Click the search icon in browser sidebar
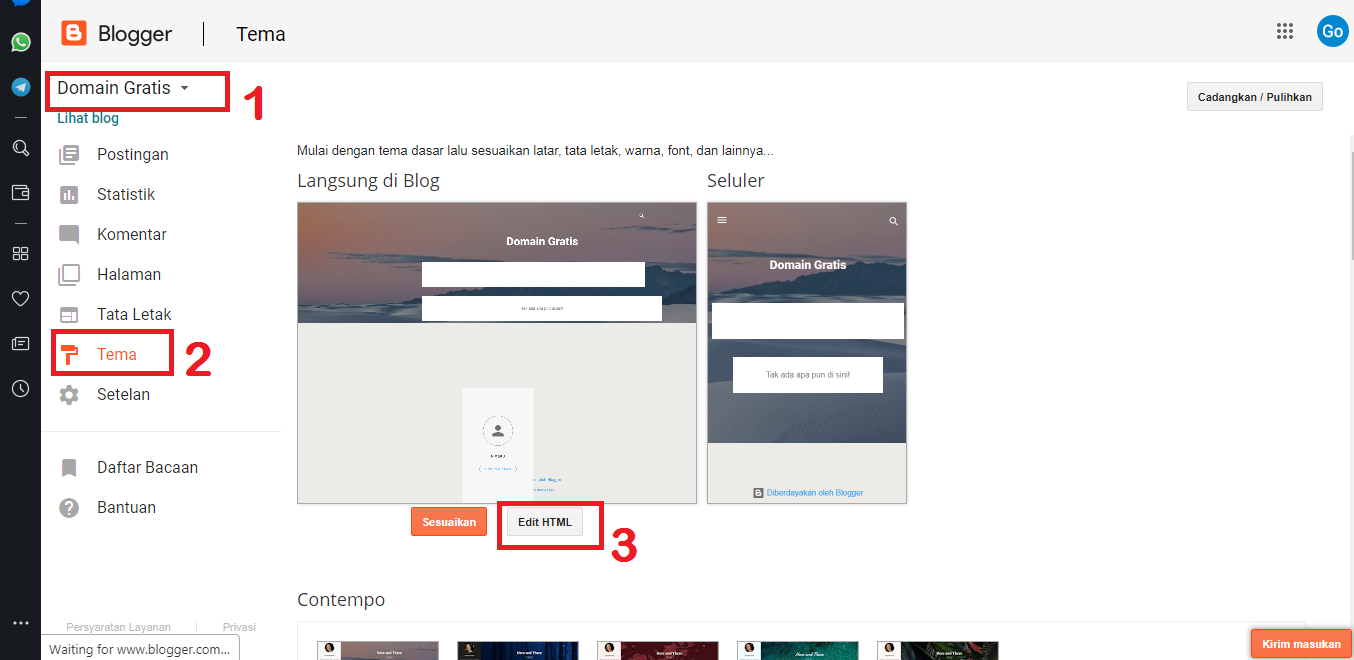This screenshot has width=1354, height=660. pyautogui.click(x=20, y=148)
